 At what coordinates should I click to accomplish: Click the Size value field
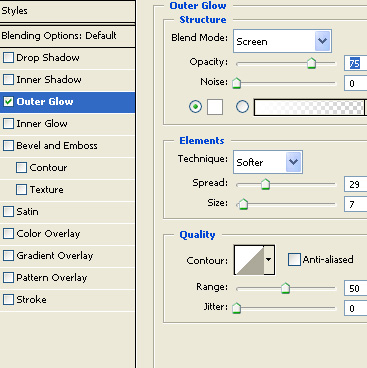coord(356,204)
